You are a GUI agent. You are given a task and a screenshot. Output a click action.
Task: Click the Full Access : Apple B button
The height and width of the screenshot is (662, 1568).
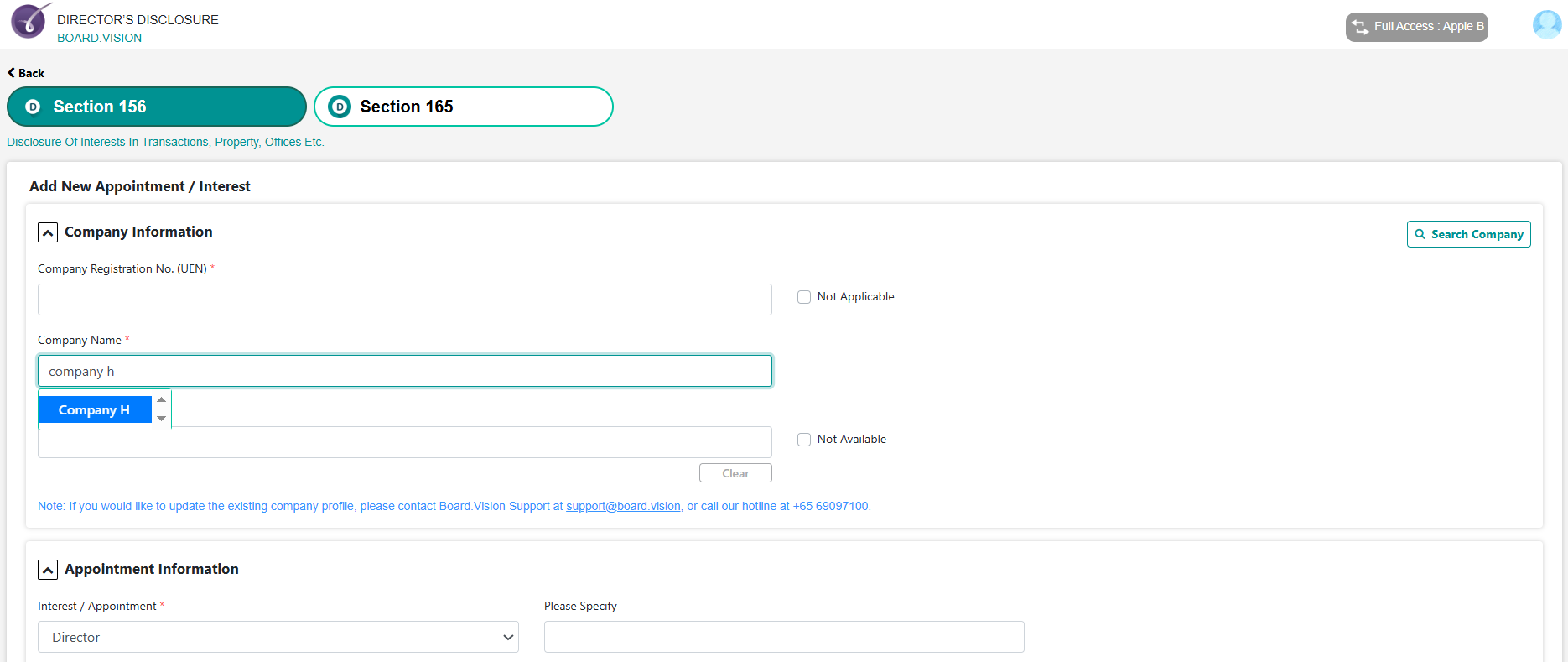[x=1417, y=27]
